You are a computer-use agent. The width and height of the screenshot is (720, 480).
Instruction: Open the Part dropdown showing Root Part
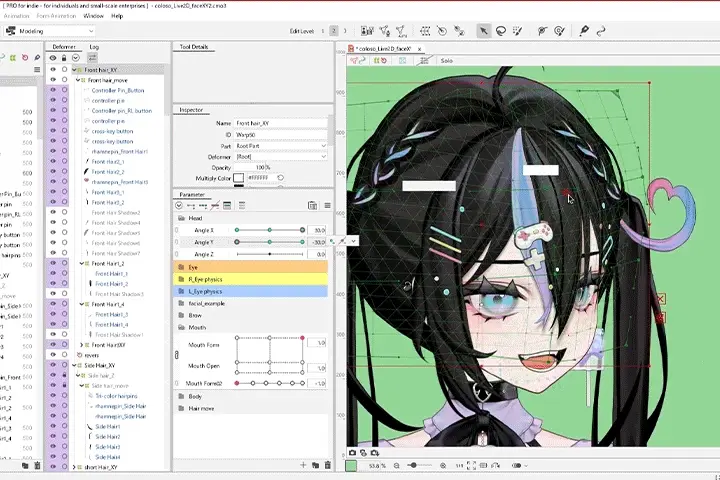[x=281, y=146]
